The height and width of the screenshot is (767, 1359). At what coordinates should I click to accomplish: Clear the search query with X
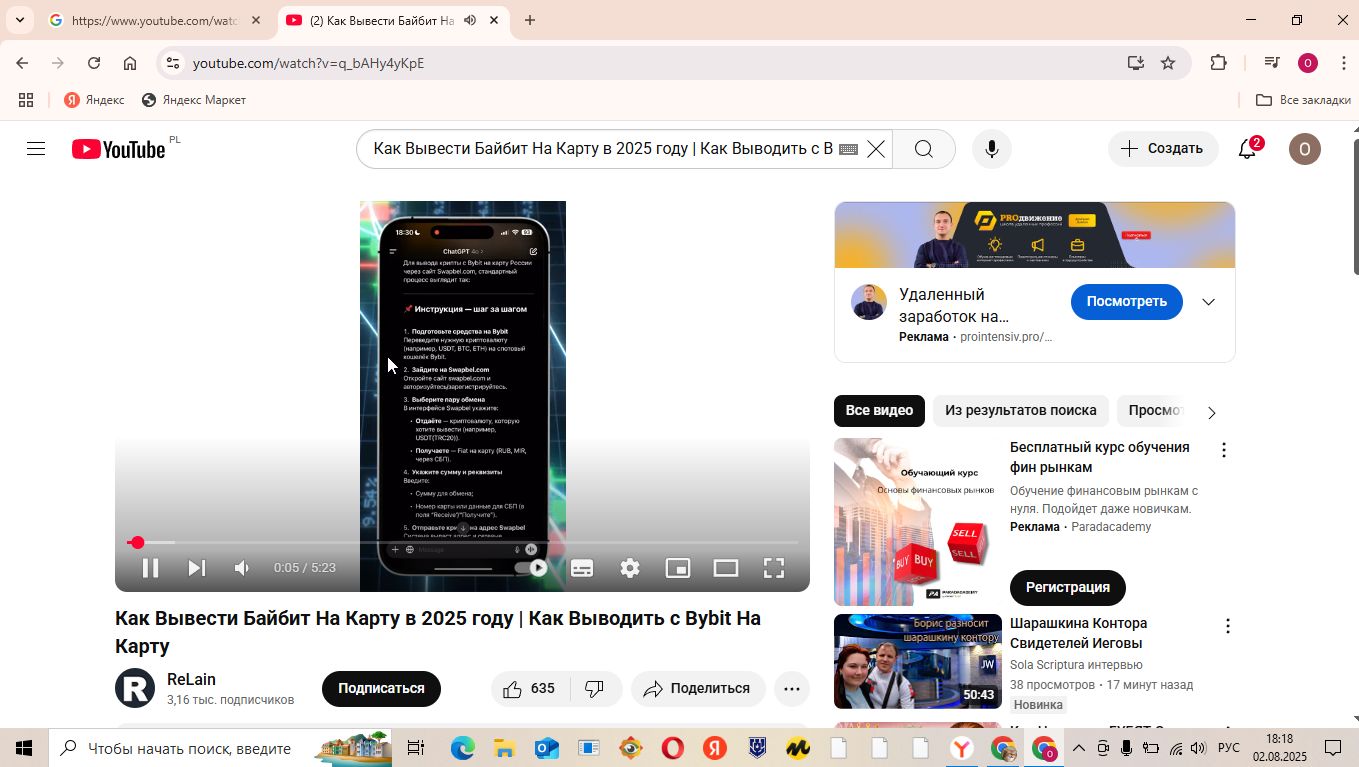tap(876, 149)
